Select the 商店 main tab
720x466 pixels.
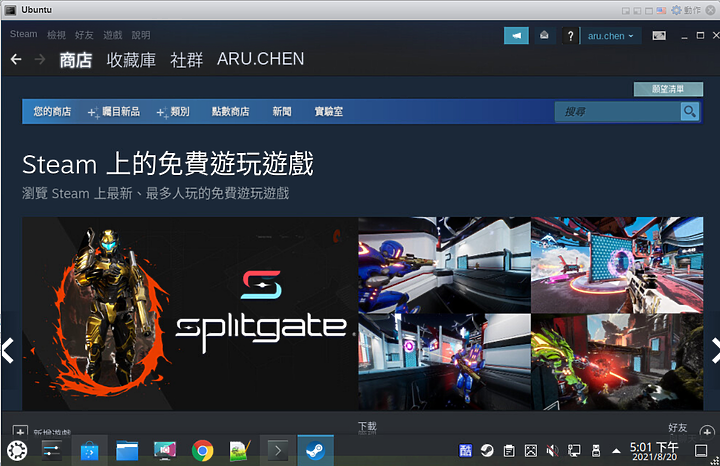pos(76,60)
